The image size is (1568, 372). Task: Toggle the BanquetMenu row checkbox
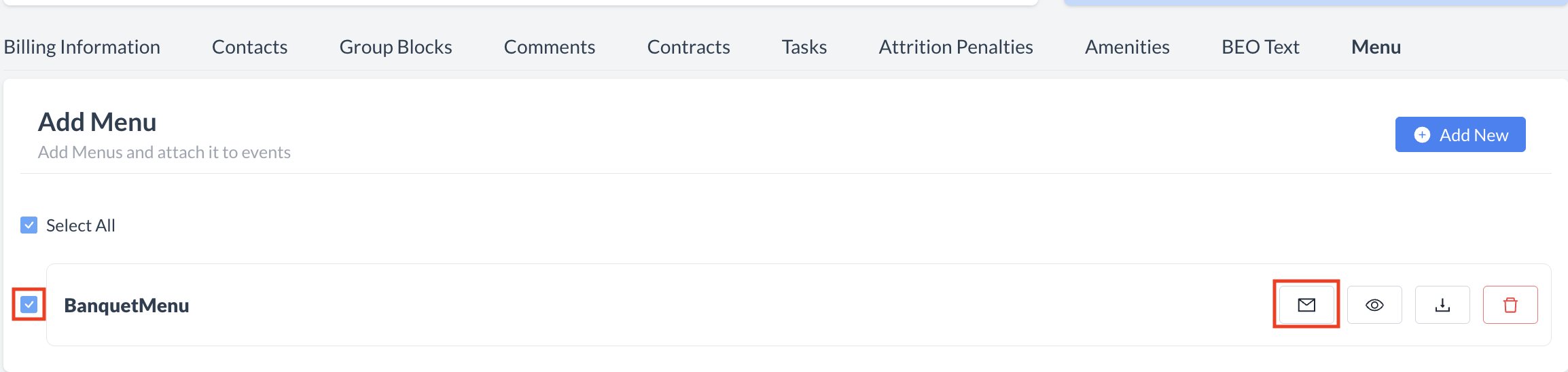point(29,305)
